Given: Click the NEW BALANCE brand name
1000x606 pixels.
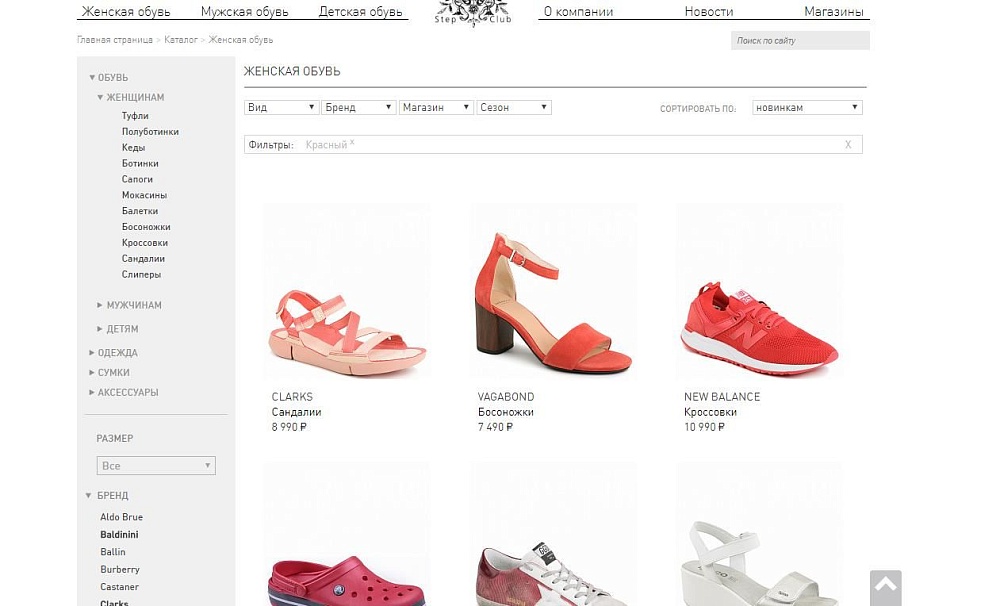Looking at the screenshot, I should pyautogui.click(x=722, y=396).
